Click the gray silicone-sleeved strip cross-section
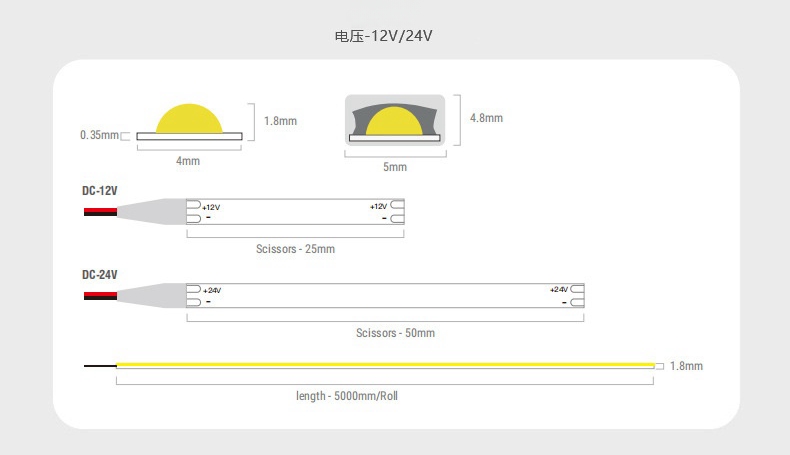 394,120
